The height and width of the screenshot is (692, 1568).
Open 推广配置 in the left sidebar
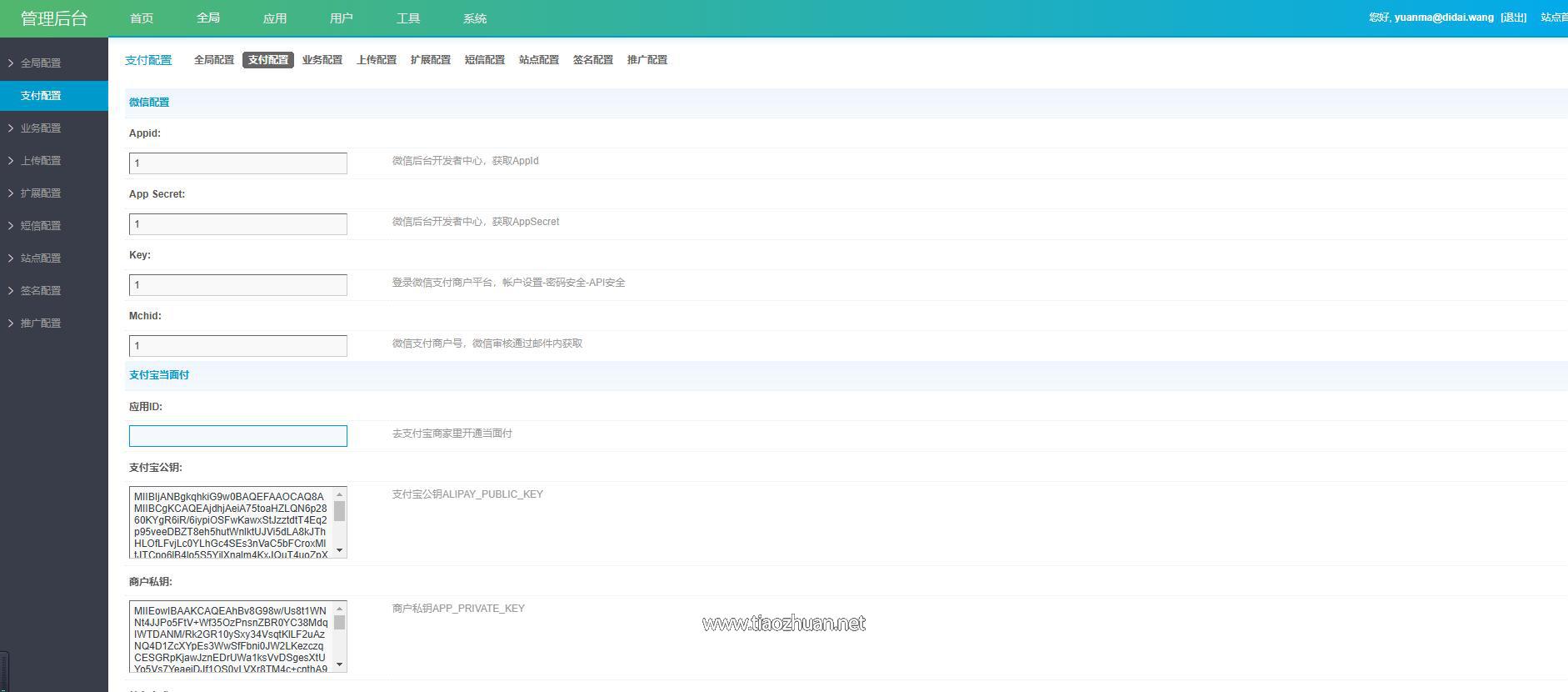pos(40,323)
